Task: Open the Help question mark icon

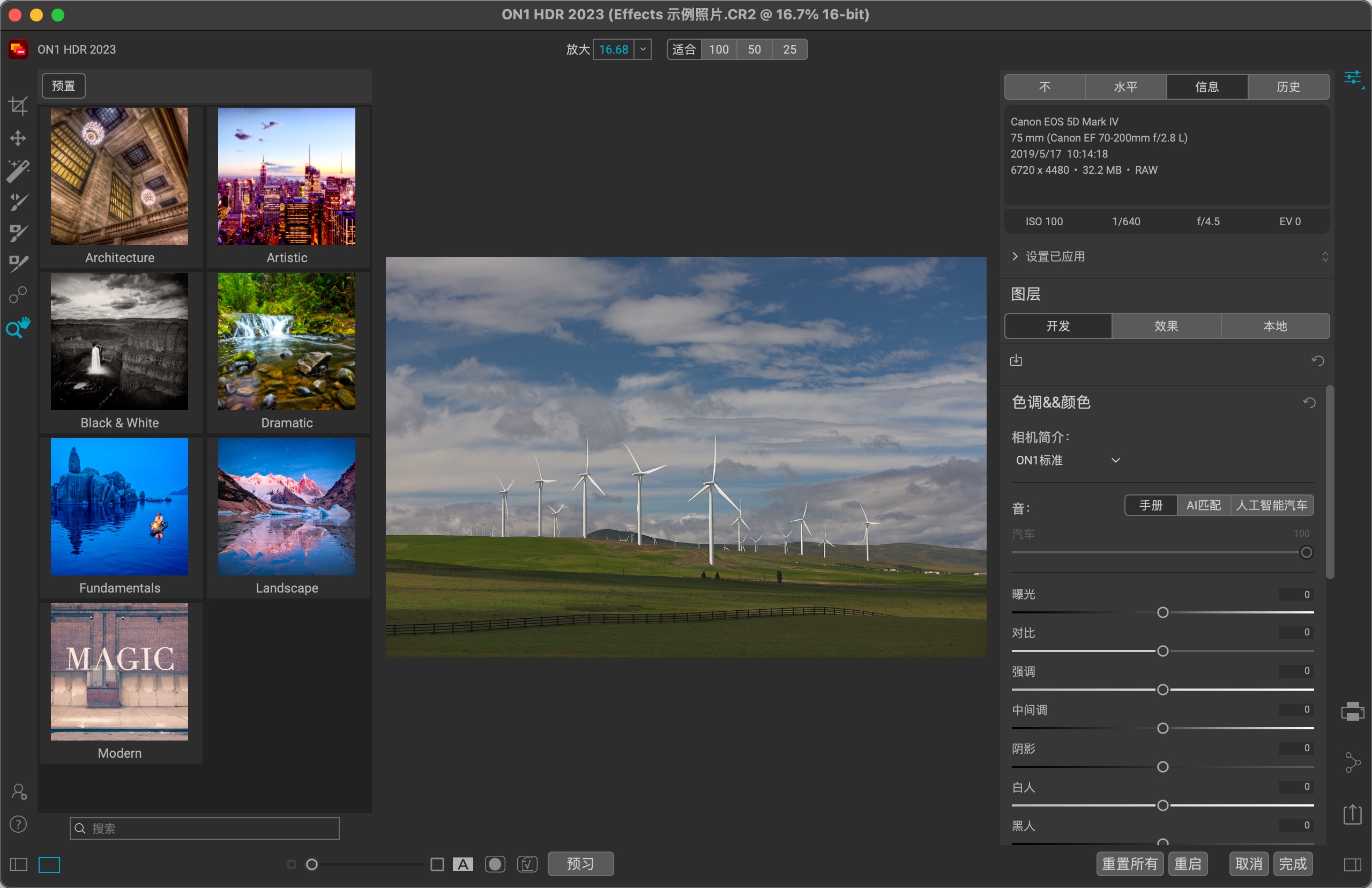Action: click(x=18, y=825)
